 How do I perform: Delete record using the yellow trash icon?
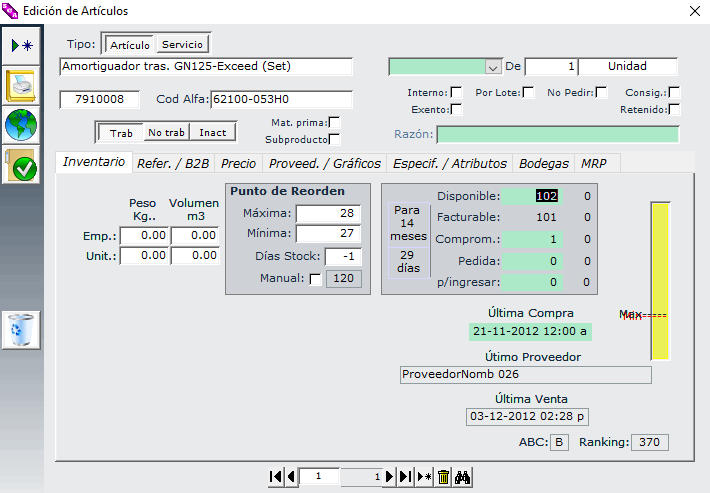pyautogui.click(x=443, y=478)
